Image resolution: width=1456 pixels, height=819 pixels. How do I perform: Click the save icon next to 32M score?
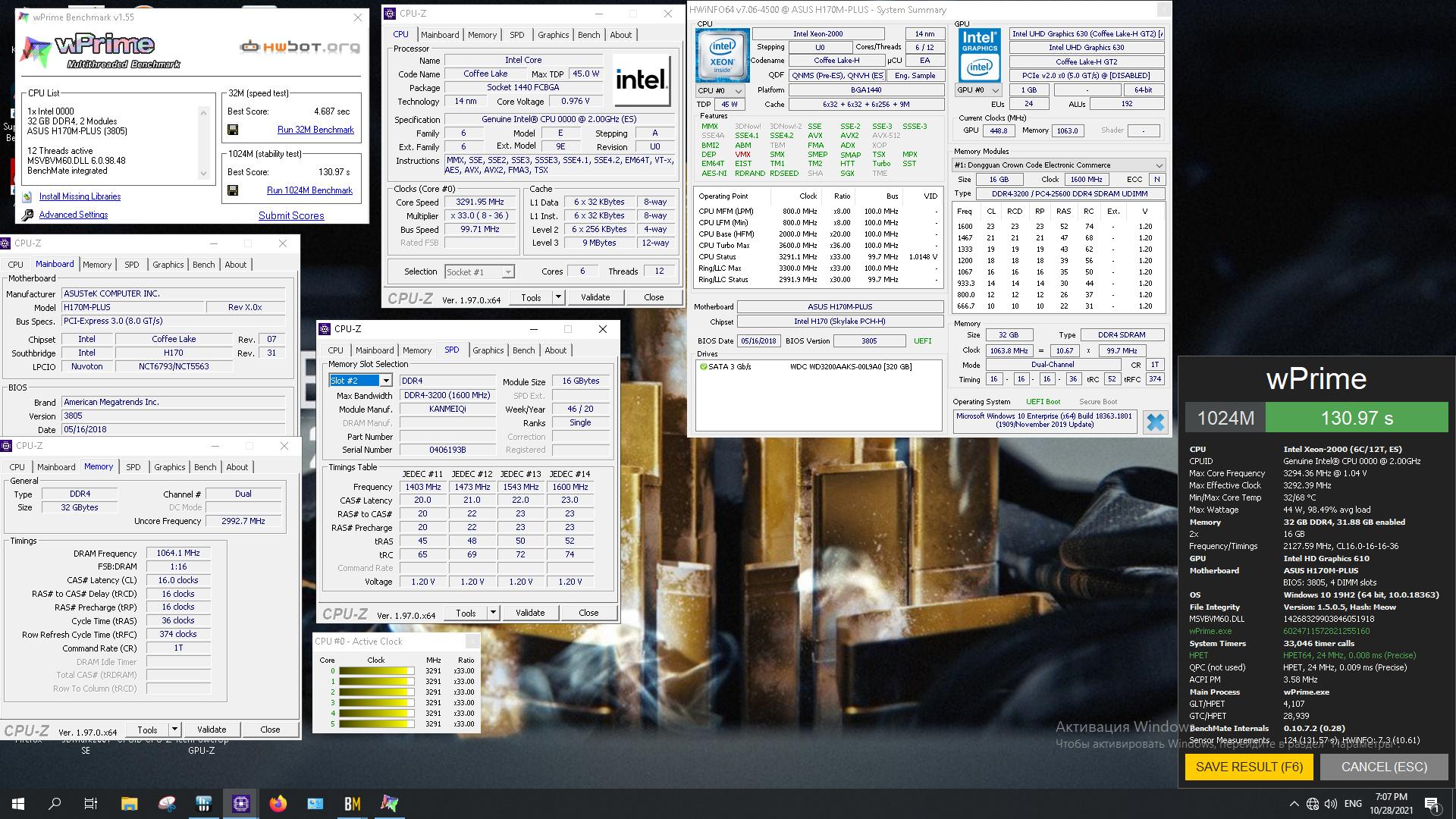(x=233, y=130)
